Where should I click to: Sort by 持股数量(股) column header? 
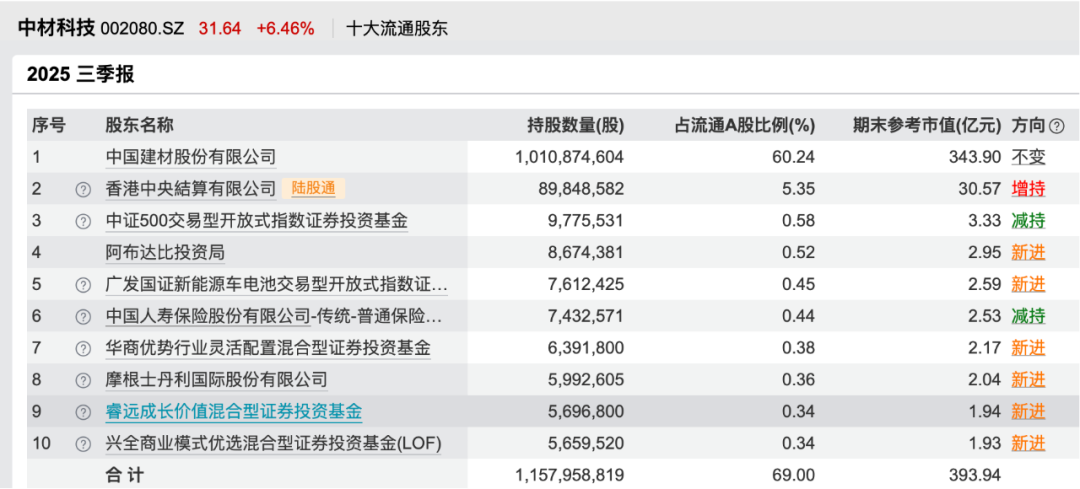click(x=575, y=126)
